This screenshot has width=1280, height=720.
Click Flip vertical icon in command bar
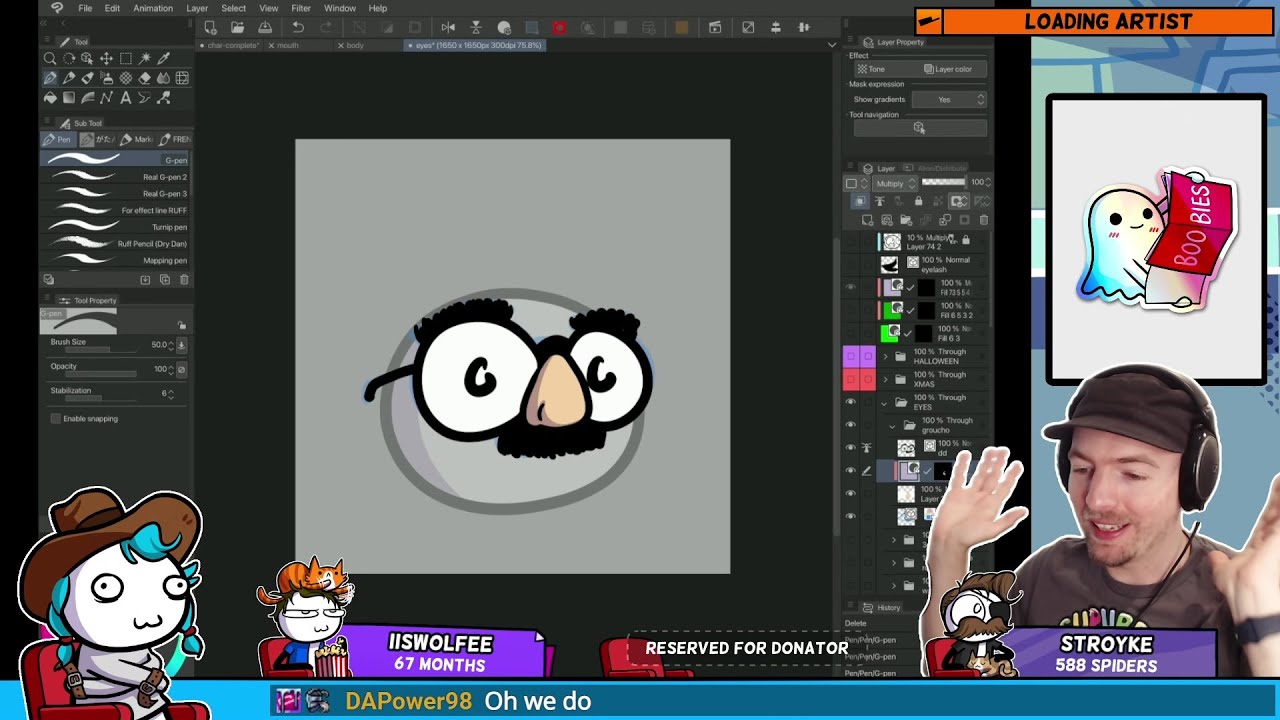pos(476,28)
